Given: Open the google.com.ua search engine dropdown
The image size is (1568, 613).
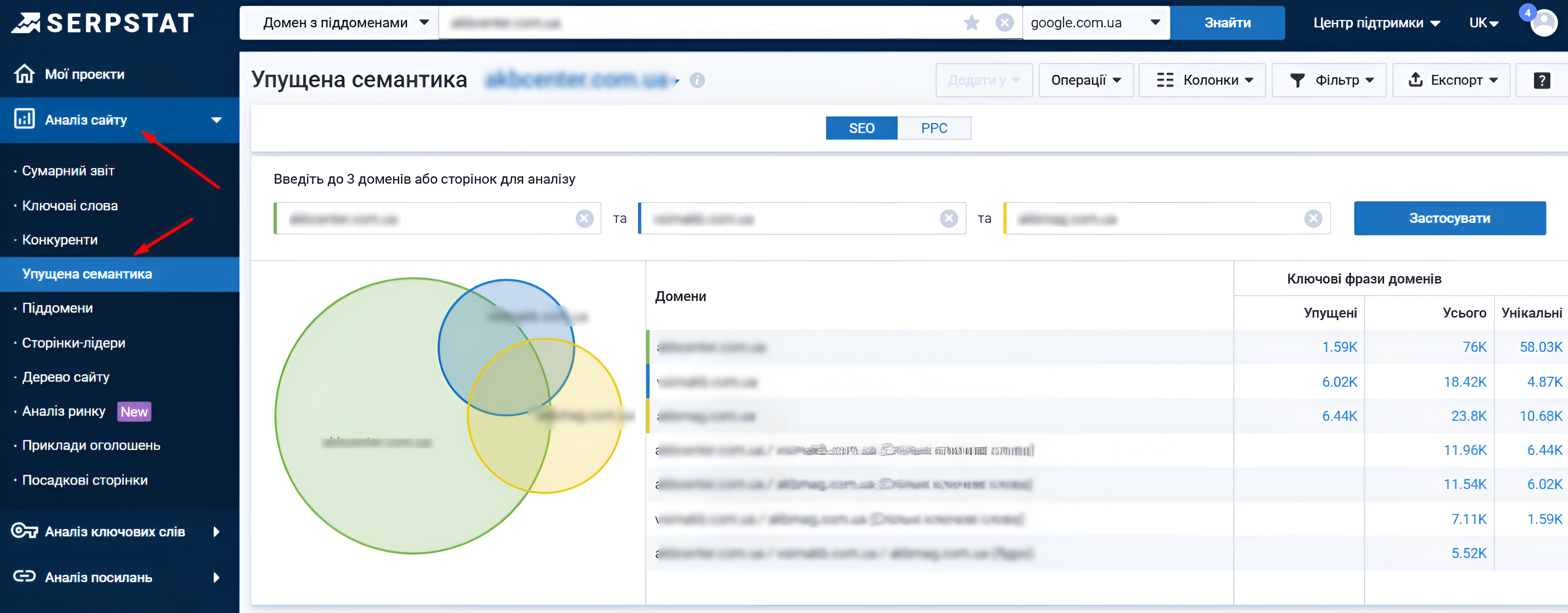Looking at the screenshot, I should 1096,22.
